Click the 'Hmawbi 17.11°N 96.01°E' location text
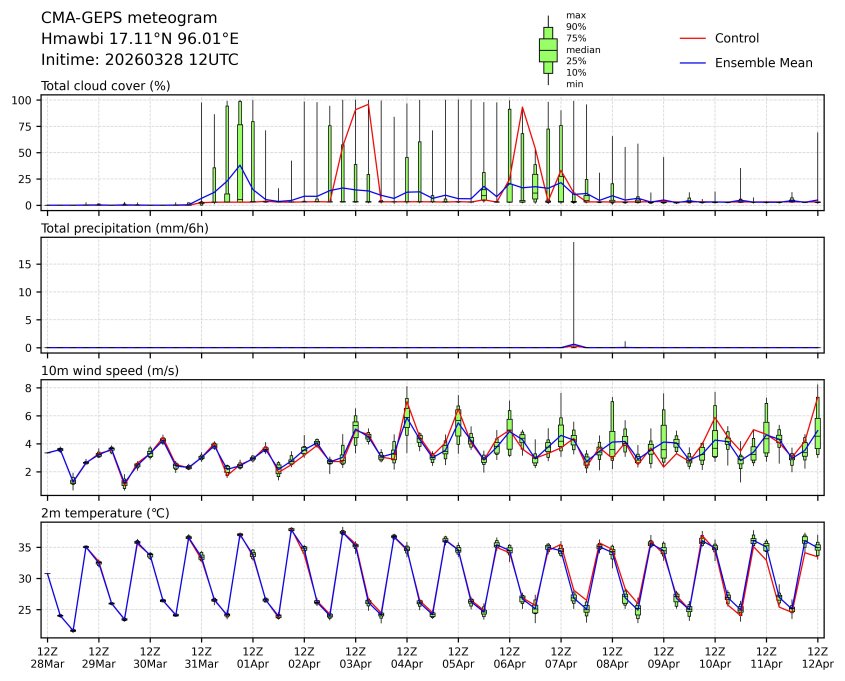Viewport: 845px width, 681px height. [139, 39]
